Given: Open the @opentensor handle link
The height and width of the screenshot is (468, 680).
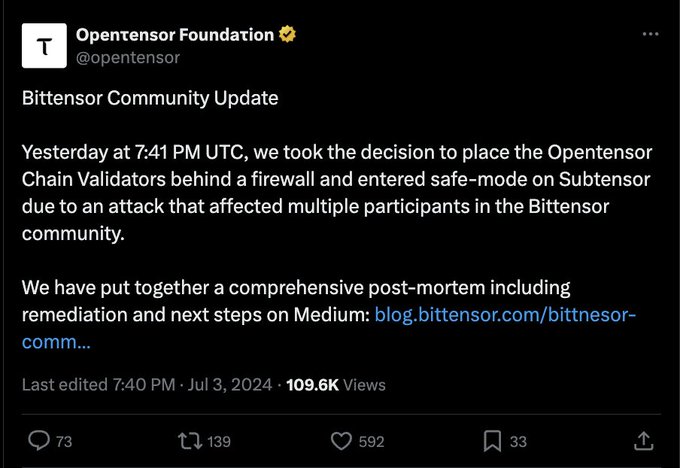Looking at the screenshot, I should [x=128, y=58].
